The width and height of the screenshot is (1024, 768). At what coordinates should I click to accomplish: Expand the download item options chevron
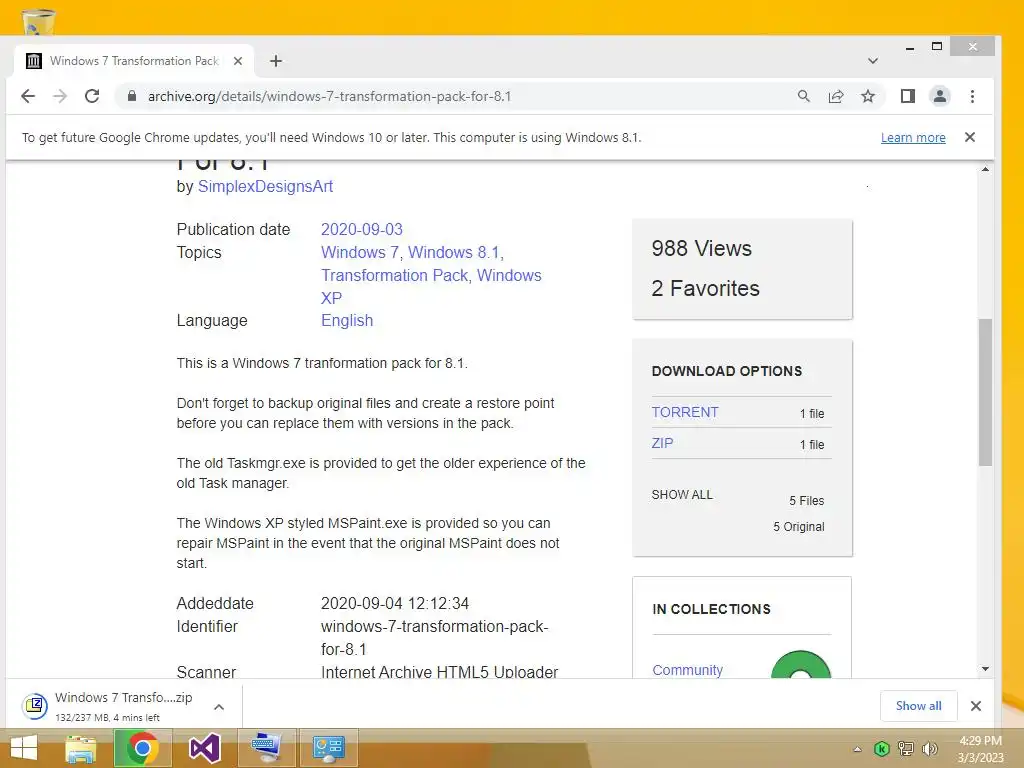[x=219, y=707]
